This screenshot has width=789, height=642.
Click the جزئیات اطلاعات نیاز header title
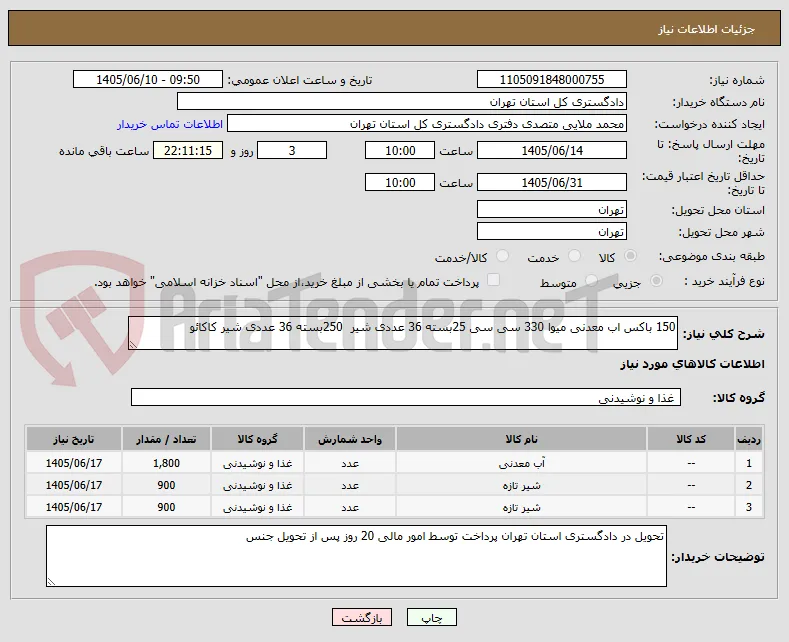[706, 29]
